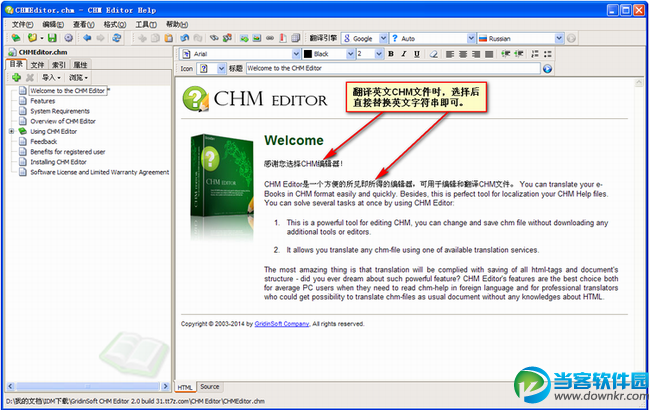Open the 工具(T) menu
Viewport: 650px width, 410px height.
[x=146, y=24]
